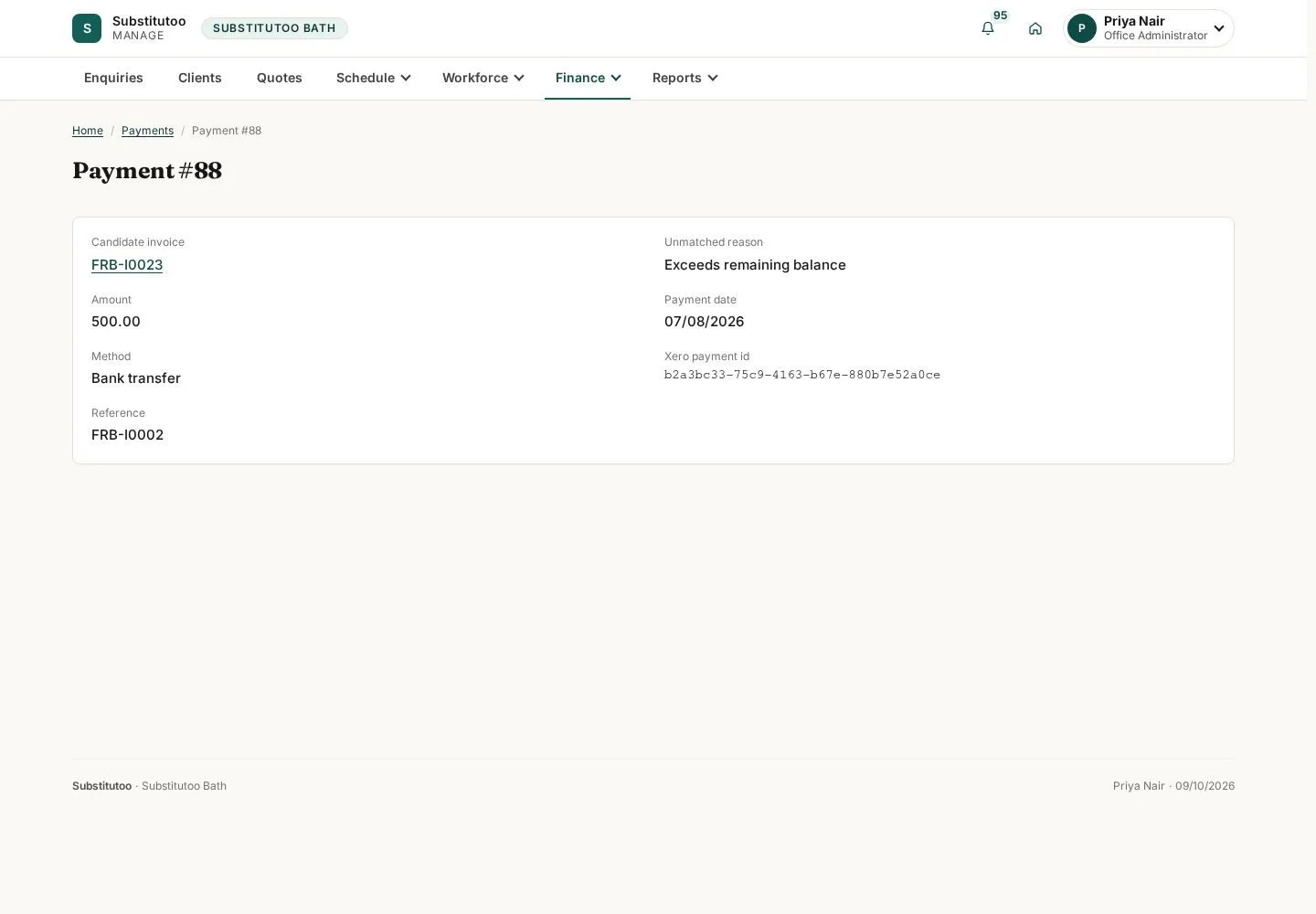Viewport: 1316px width, 914px height.
Task: Navigate to the Payments breadcrumb link
Action: (147, 131)
